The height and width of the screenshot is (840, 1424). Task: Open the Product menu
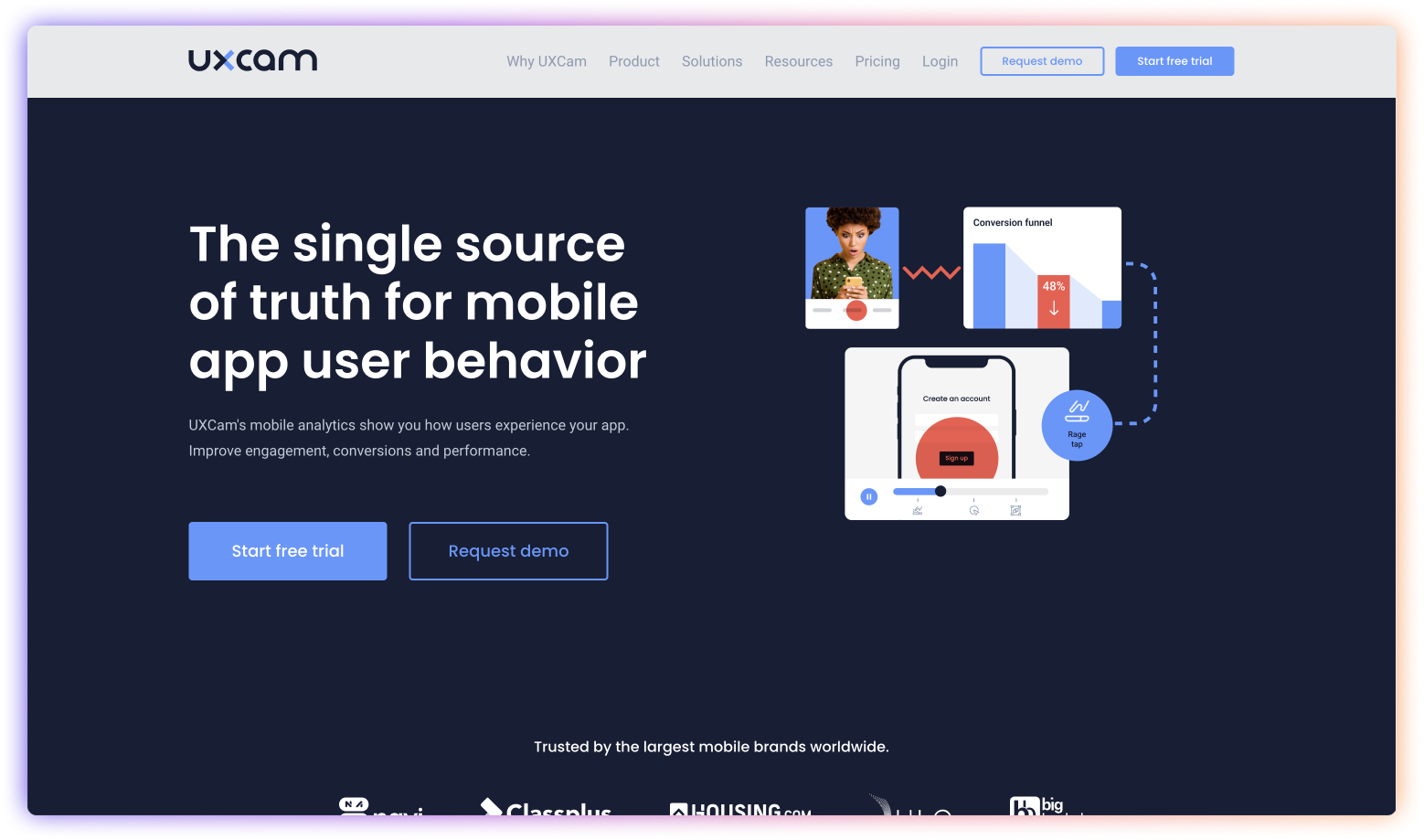(x=634, y=61)
